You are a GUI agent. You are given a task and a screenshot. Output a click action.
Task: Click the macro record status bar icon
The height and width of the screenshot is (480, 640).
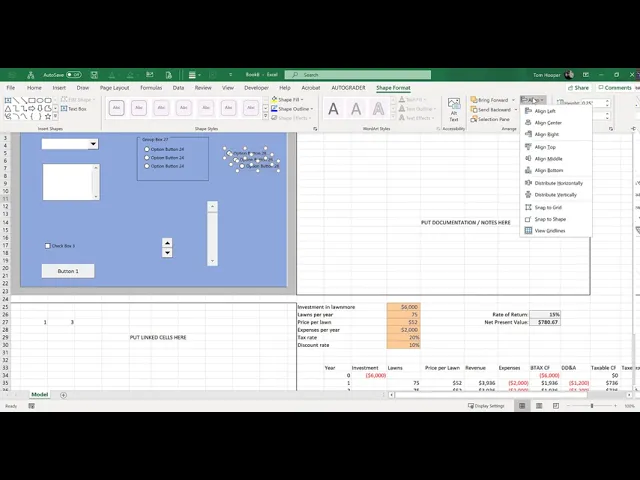pyautogui.click(x=31, y=406)
